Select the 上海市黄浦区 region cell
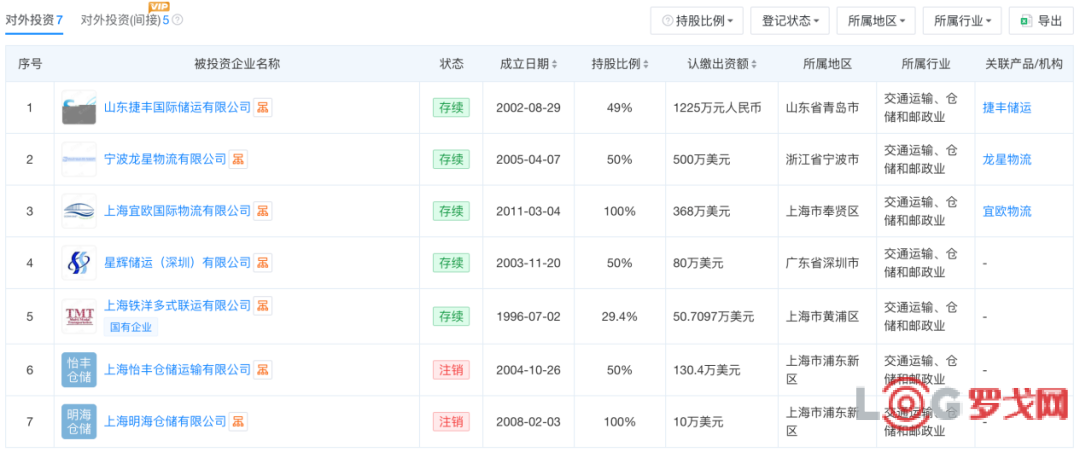 coord(822,317)
